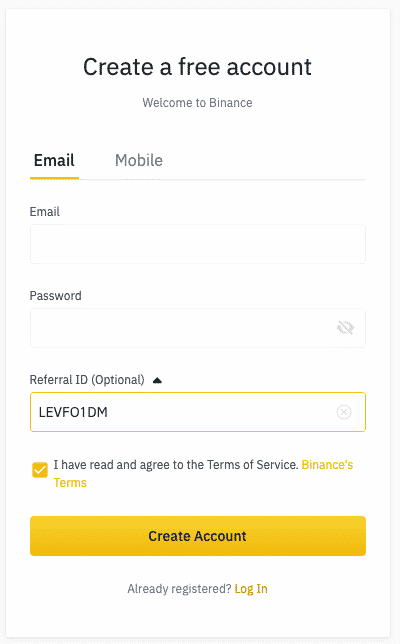Toggle password visibility eye icon
Viewport: 400px width, 644px height.
click(x=345, y=328)
